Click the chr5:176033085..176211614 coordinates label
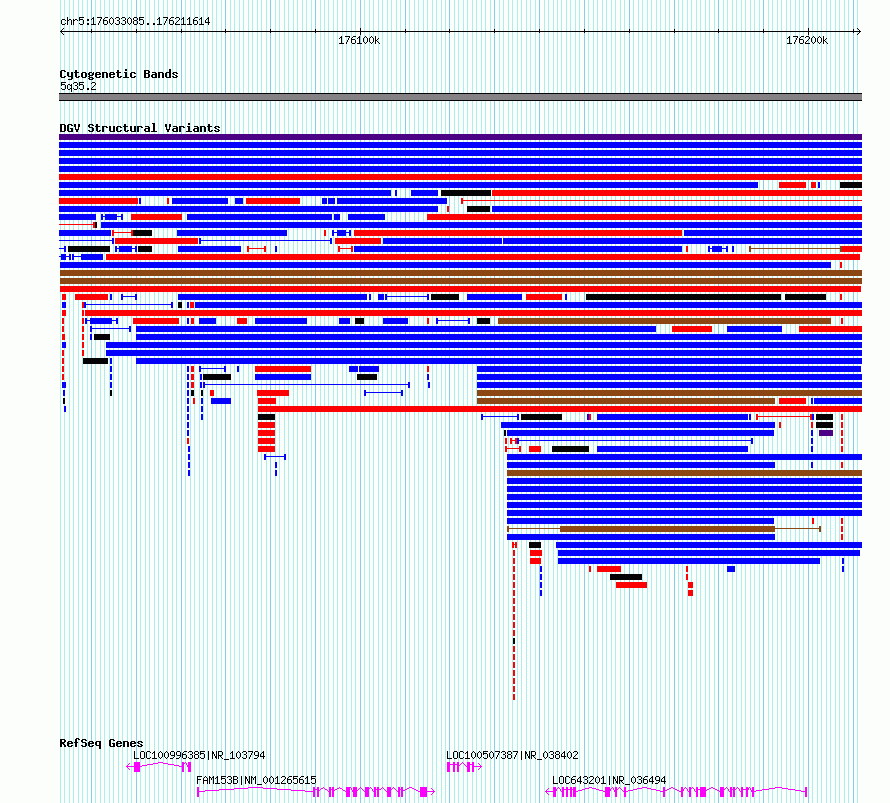Viewport: 890px width, 803px height. tap(135, 22)
